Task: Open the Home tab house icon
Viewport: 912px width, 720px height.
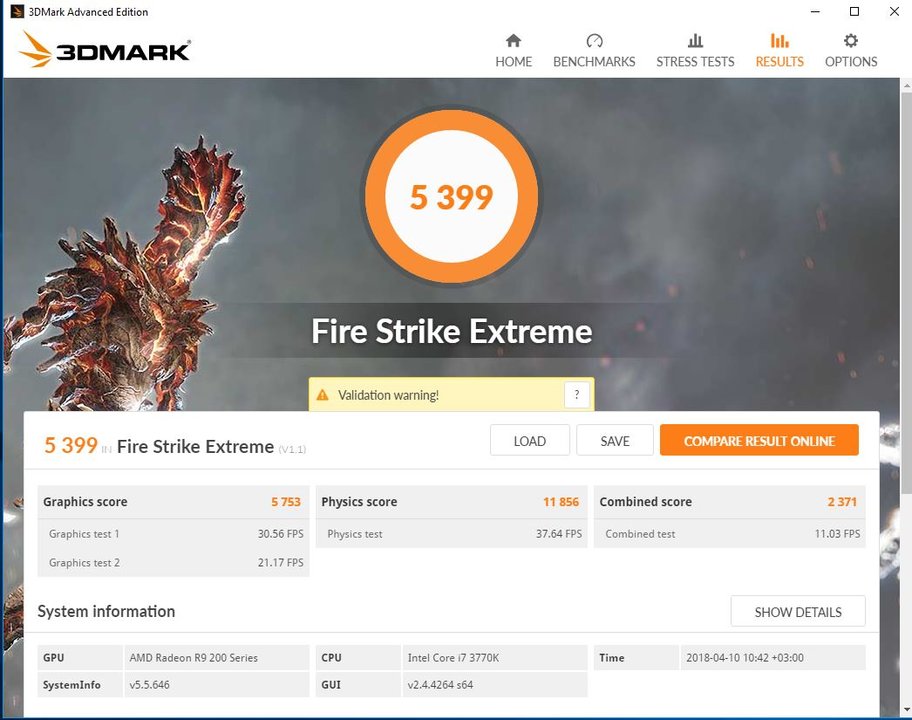Action: 513,41
